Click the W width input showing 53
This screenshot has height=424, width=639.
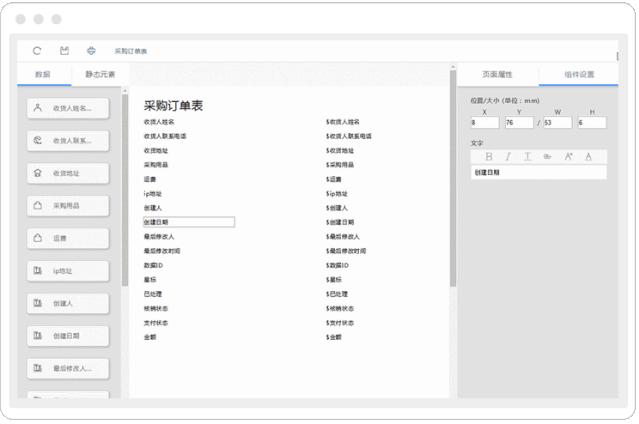[557, 122]
